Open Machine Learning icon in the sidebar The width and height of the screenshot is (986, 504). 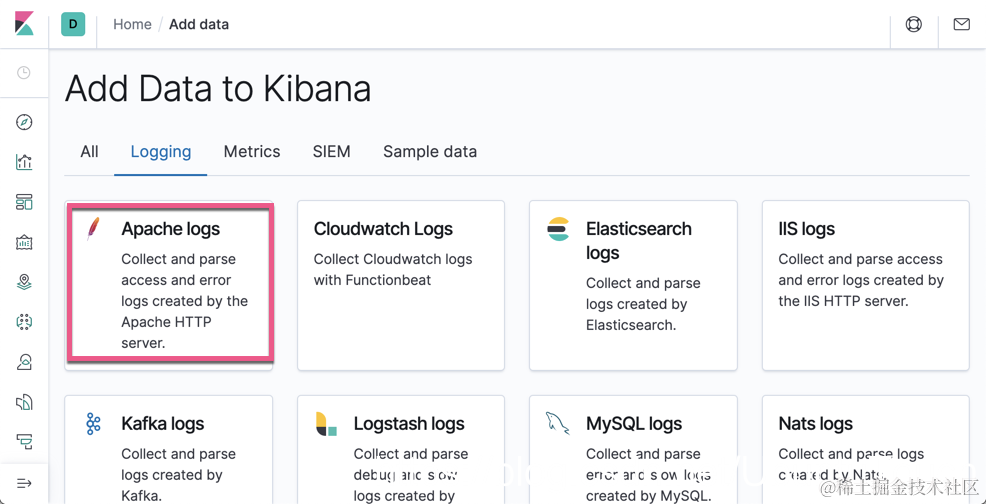click(x=24, y=322)
